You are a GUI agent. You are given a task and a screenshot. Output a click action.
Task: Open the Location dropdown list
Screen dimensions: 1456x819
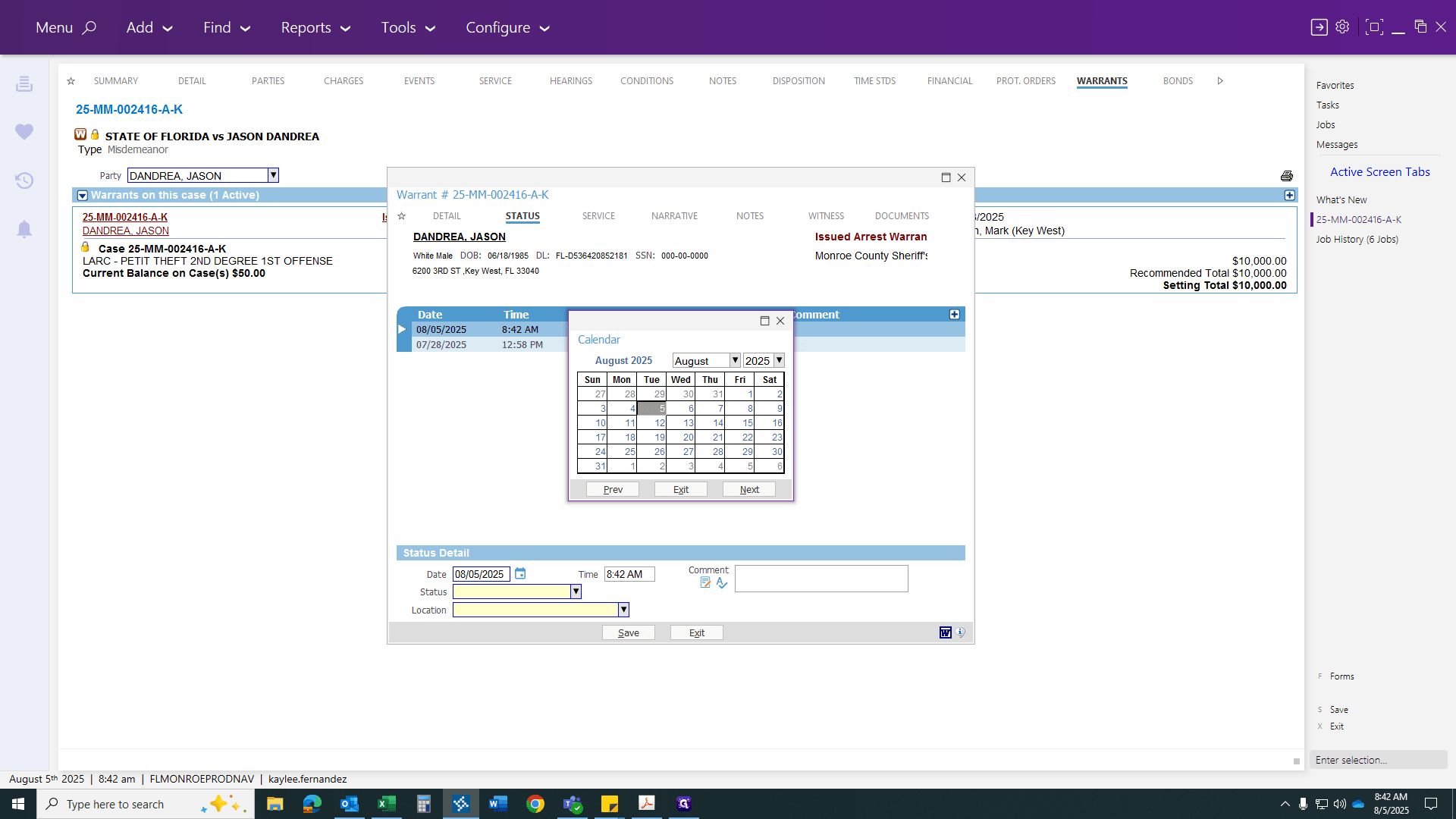click(x=623, y=610)
